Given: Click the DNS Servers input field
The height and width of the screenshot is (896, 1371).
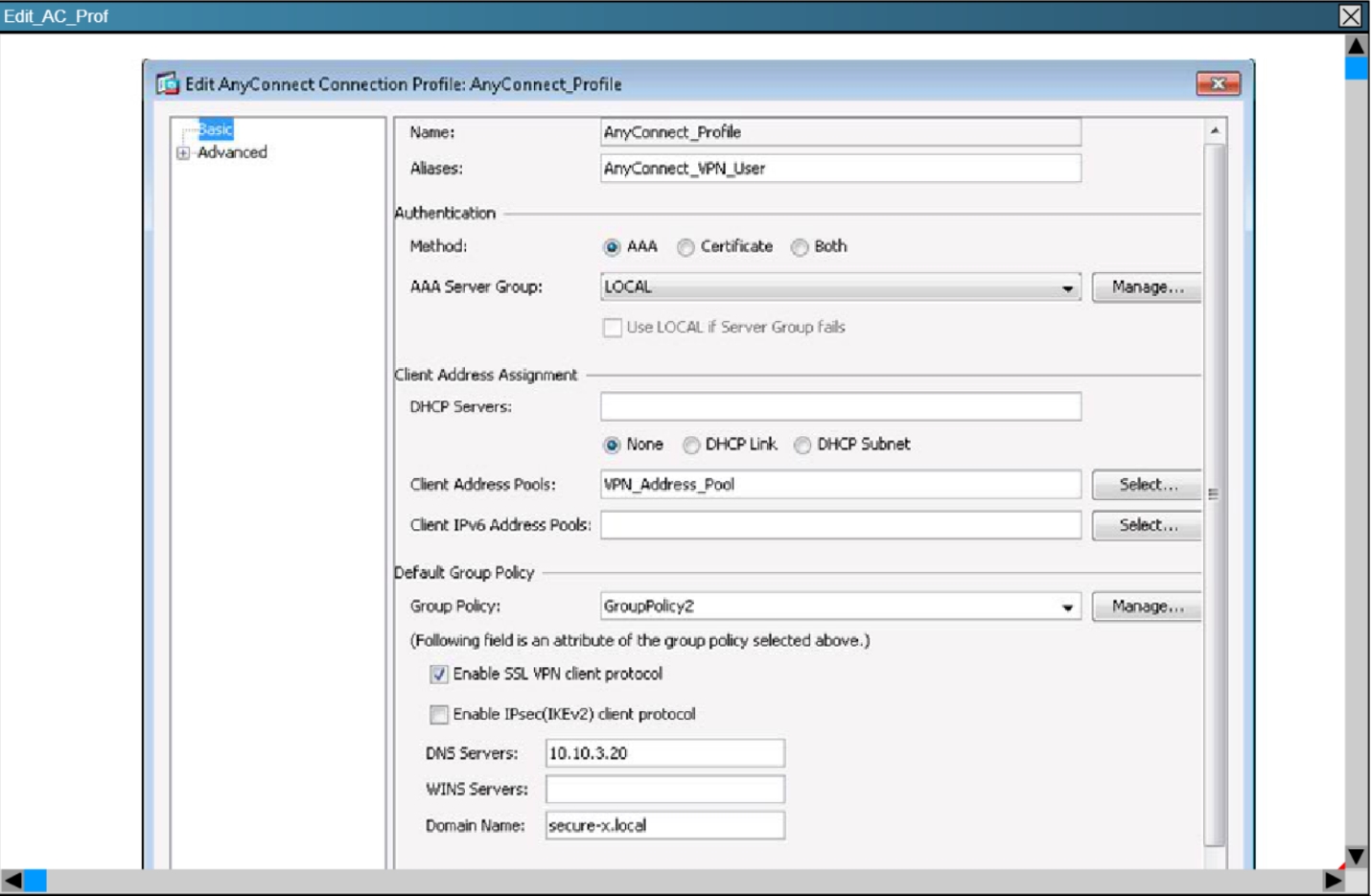Looking at the screenshot, I should [664, 753].
